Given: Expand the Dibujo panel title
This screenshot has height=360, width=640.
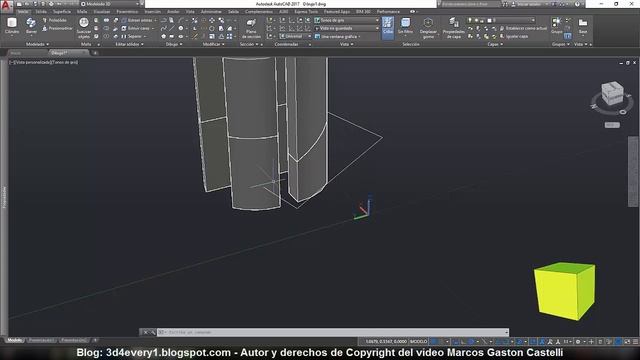Looking at the screenshot, I should pyautogui.click(x=174, y=44).
